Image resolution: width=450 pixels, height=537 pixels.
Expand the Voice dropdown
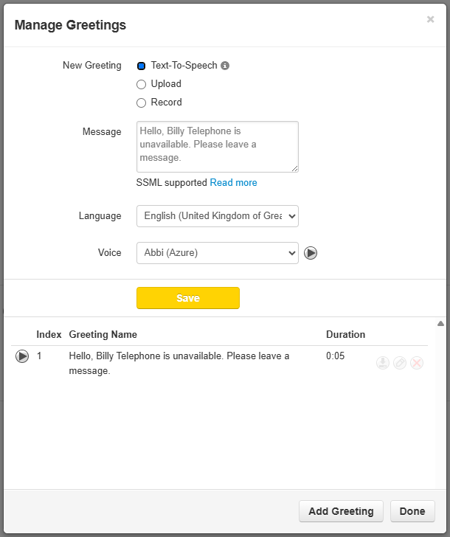[217, 253]
